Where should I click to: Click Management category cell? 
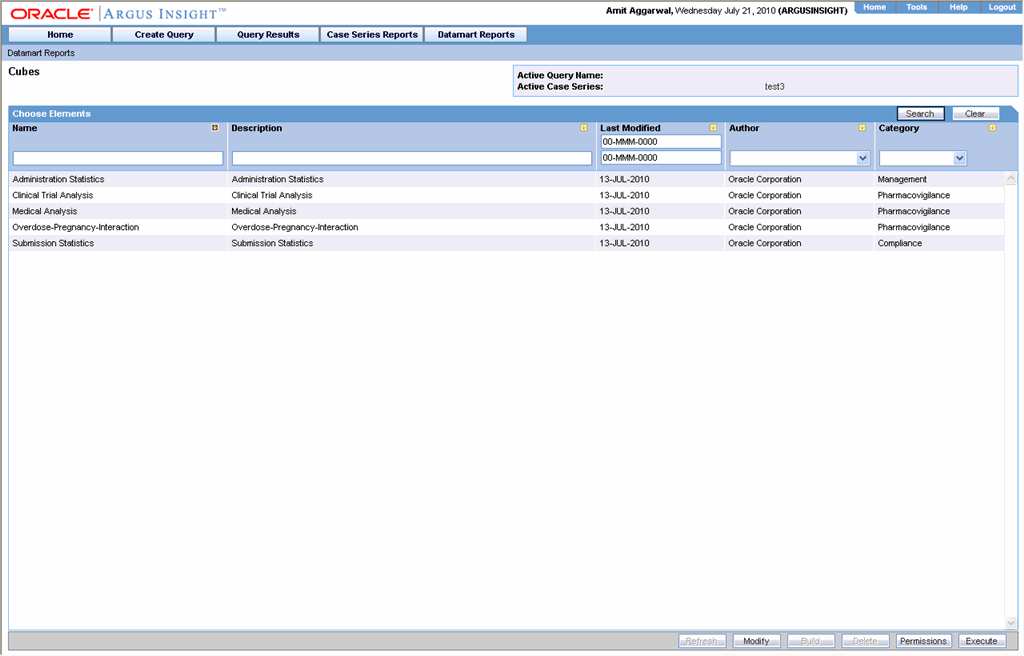point(902,179)
